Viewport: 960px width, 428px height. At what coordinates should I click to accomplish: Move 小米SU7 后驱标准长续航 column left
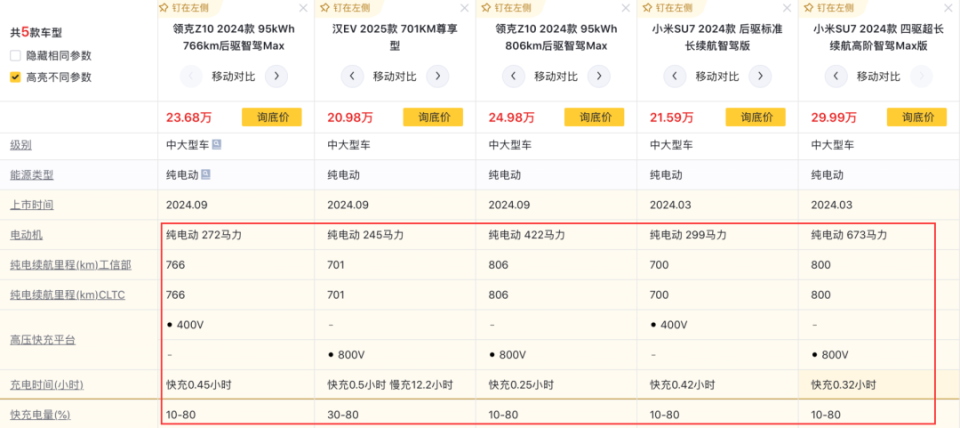(675, 76)
